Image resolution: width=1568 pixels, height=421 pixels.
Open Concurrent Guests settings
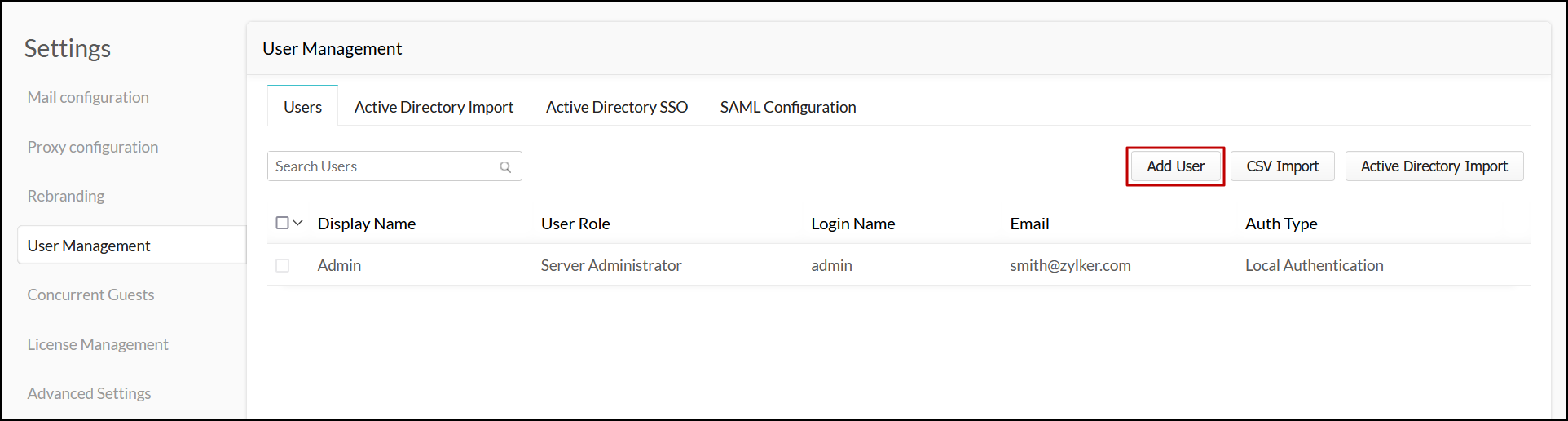(90, 295)
